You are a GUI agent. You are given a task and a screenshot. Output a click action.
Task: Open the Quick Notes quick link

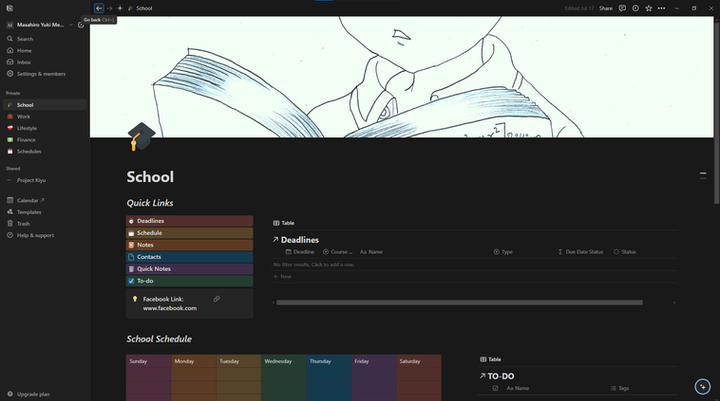click(x=189, y=269)
